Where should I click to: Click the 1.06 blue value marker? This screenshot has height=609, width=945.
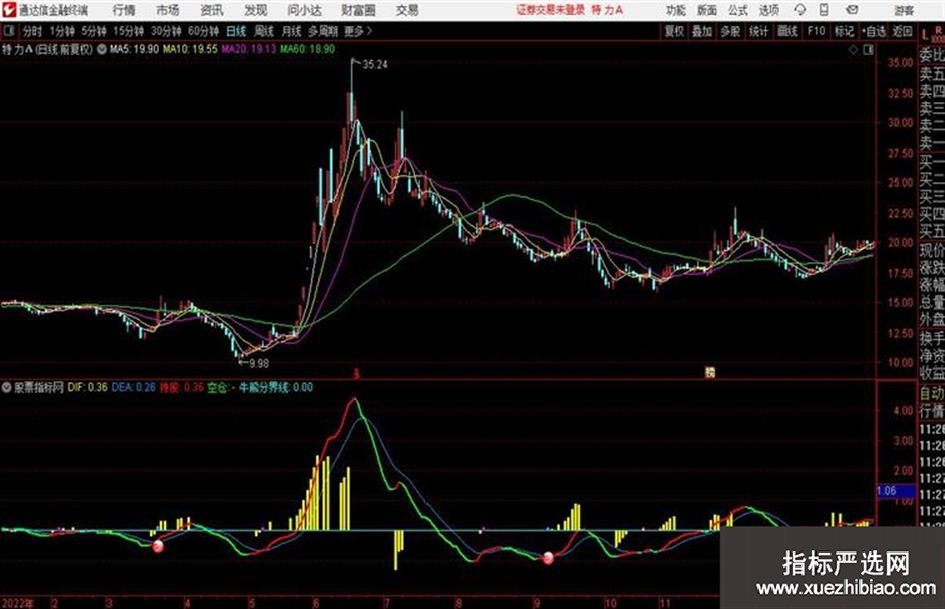[x=896, y=491]
